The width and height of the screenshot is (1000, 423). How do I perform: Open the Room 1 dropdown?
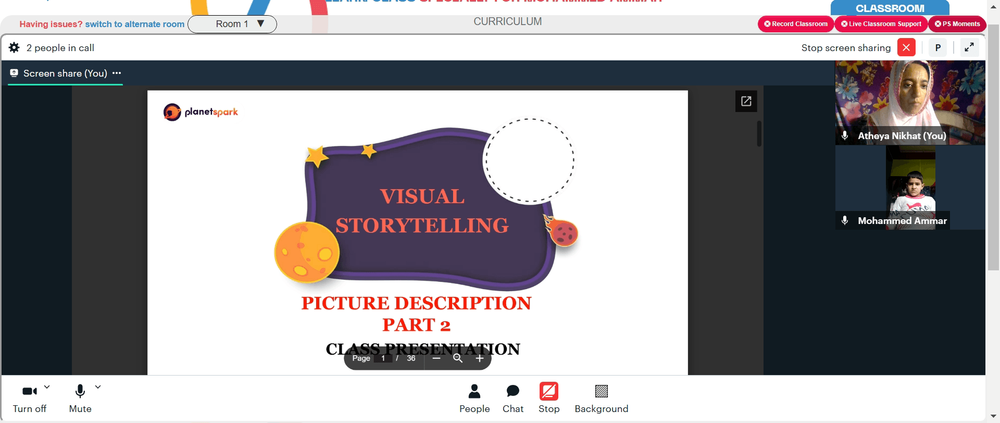tap(232, 24)
